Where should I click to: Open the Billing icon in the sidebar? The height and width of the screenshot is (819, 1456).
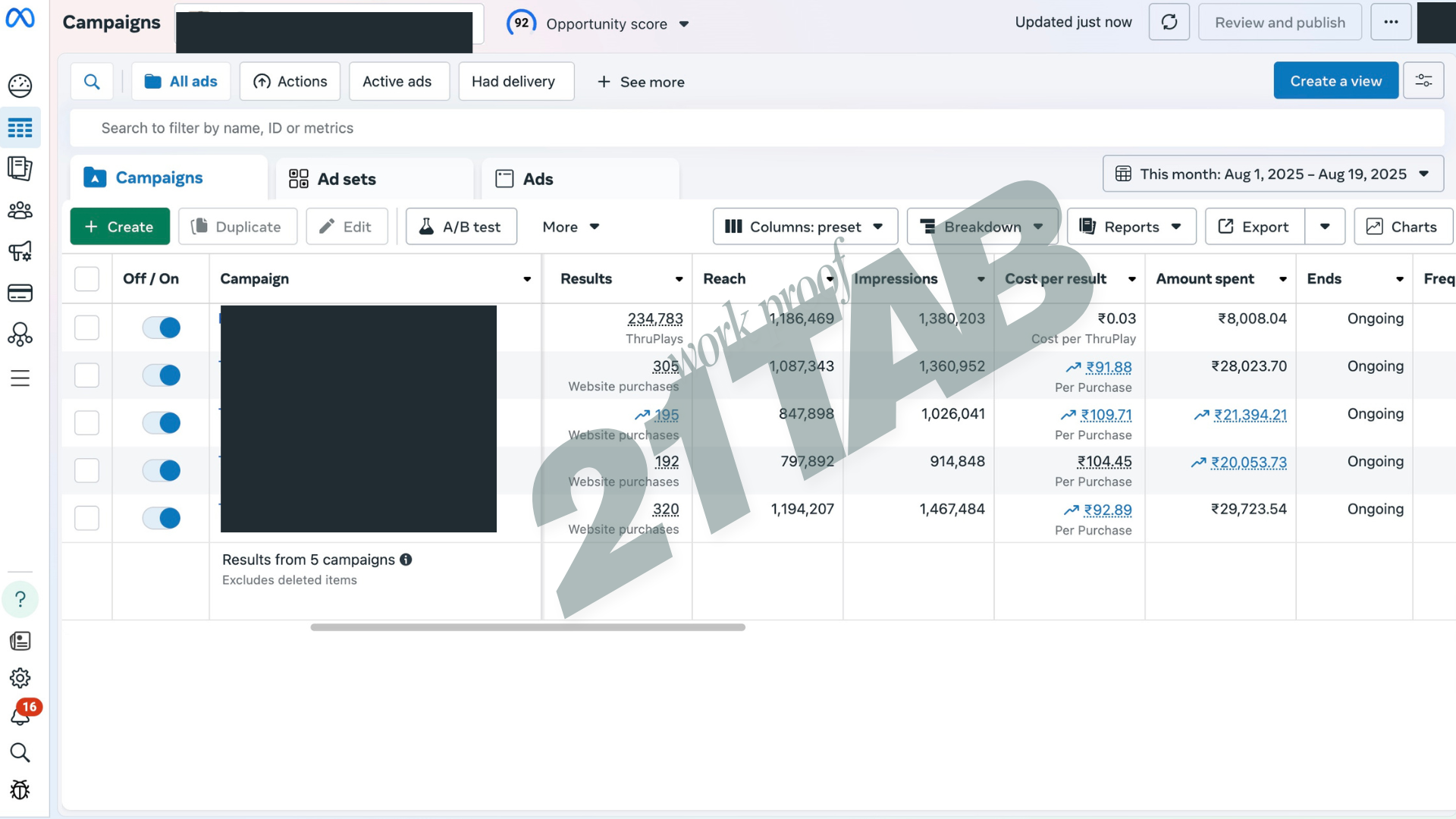(20, 293)
